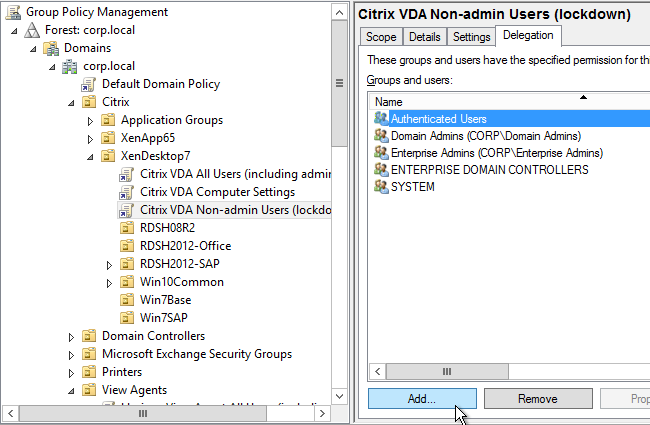This screenshot has height=425, width=650.
Task: Click the Win7Base OU icon
Action: click(127, 300)
